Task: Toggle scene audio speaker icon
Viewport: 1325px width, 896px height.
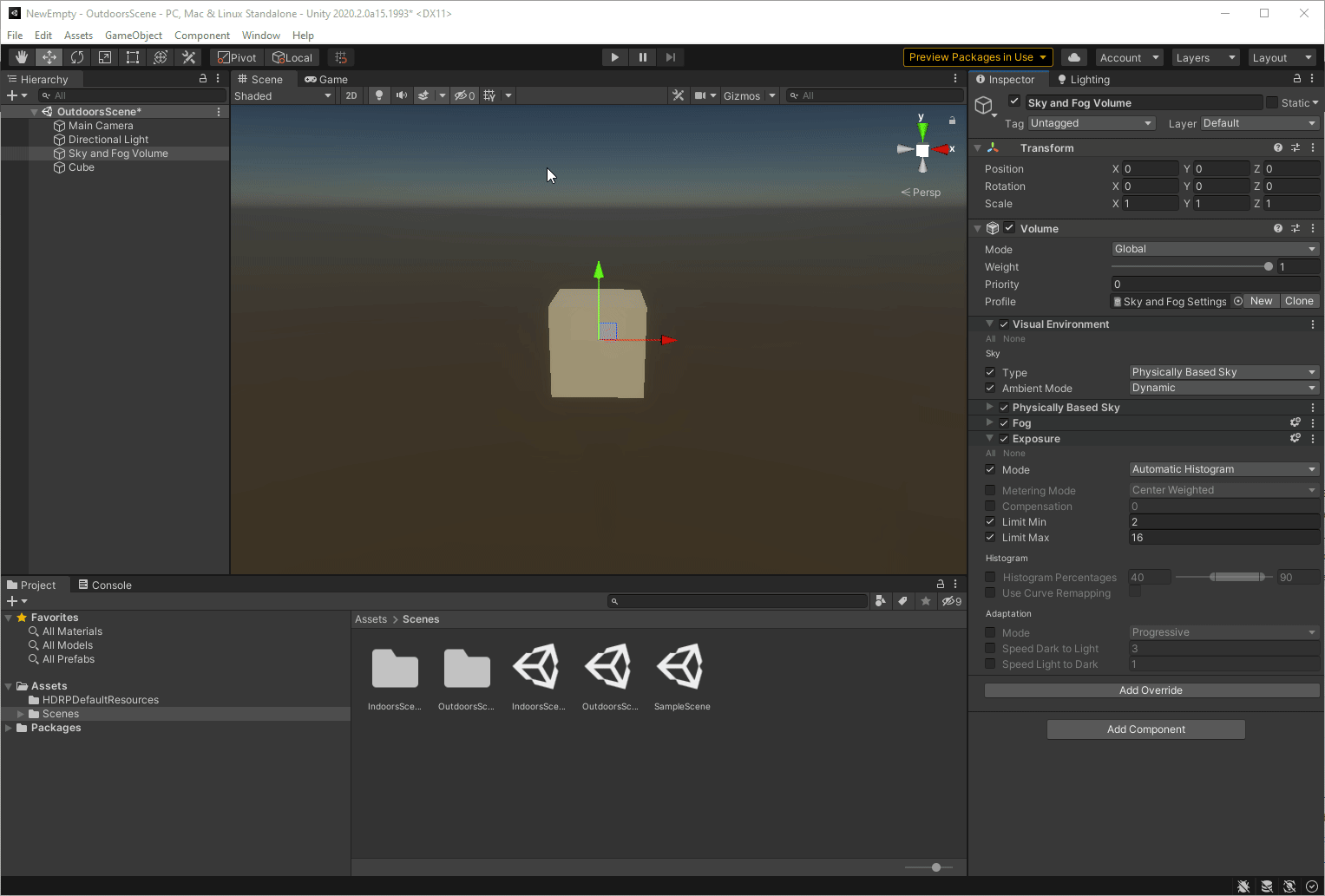Action: 401,95
